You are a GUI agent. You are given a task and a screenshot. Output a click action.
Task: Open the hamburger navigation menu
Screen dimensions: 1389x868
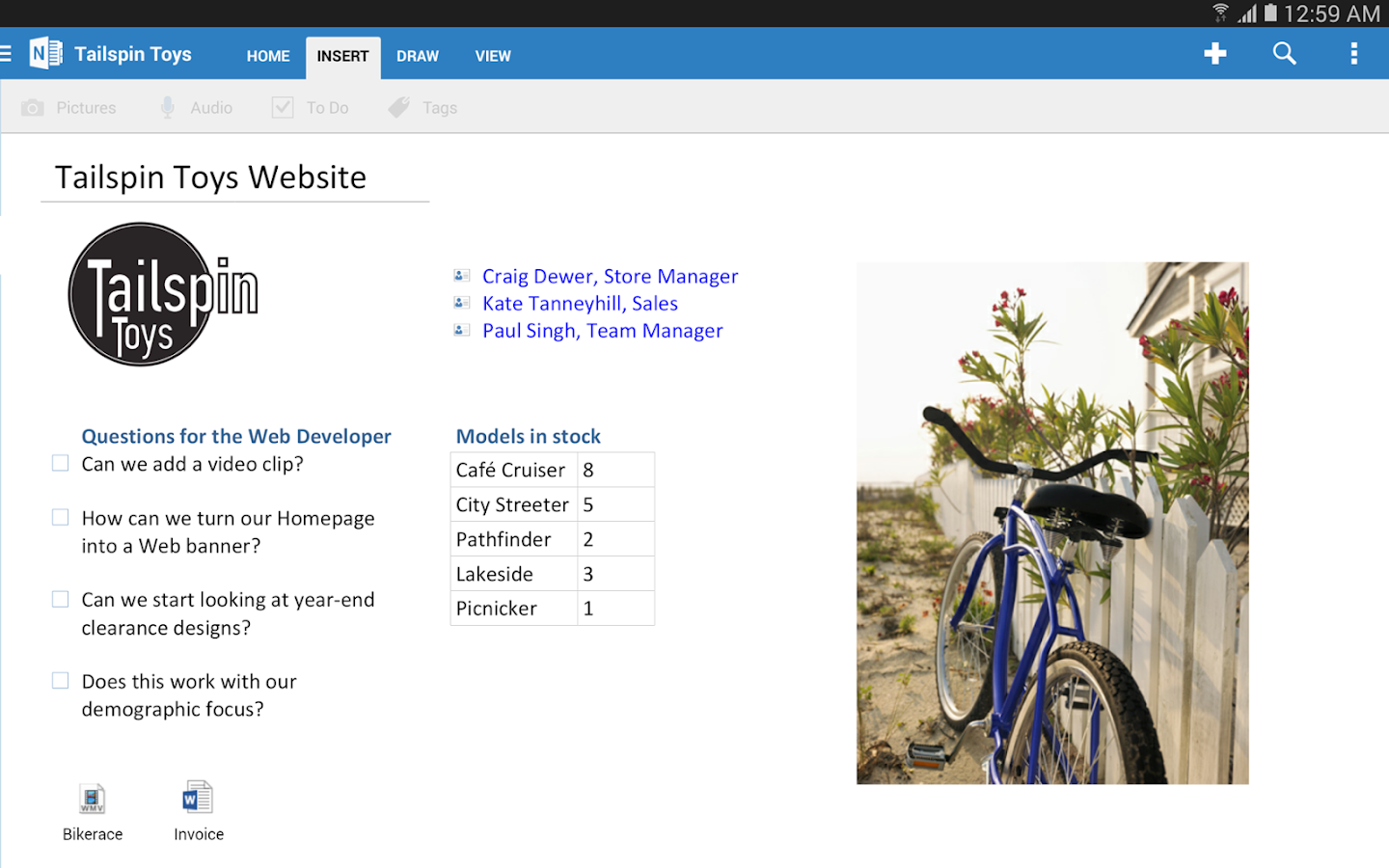pos(6,54)
